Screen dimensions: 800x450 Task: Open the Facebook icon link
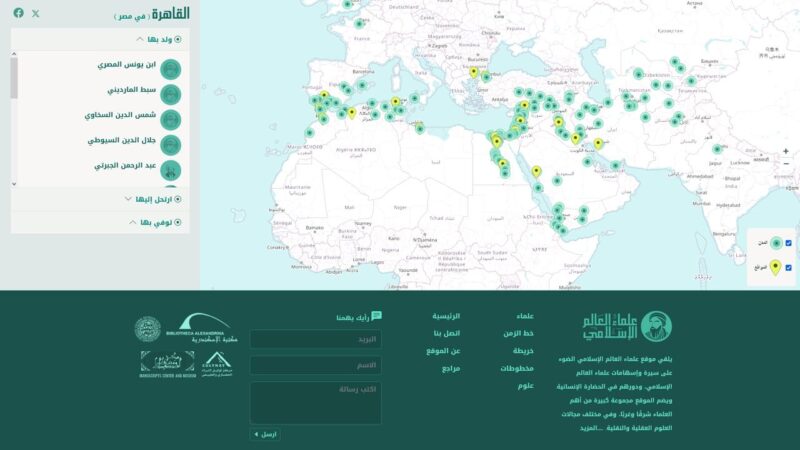pyautogui.click(x=18, y=13)
